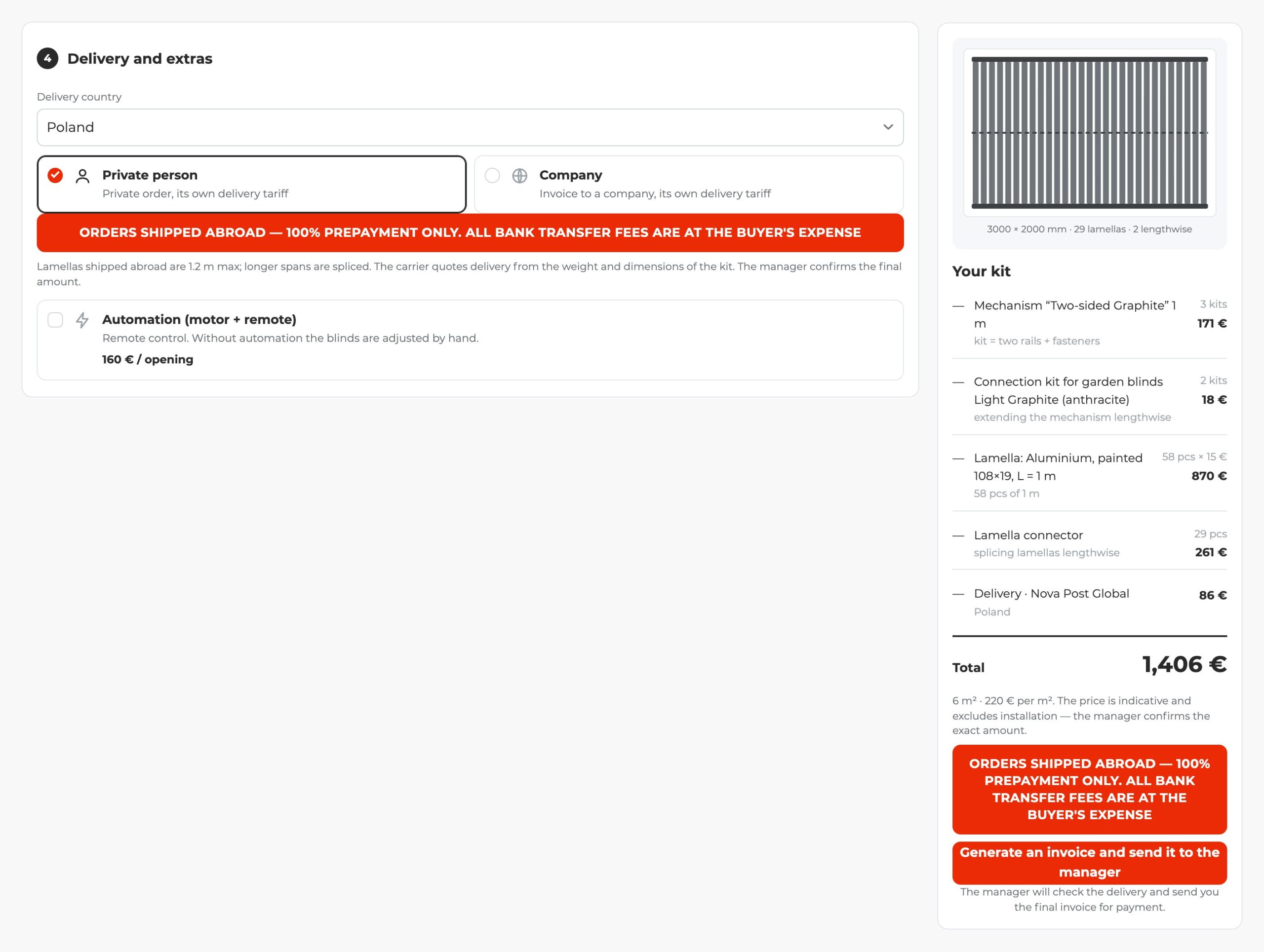Image resolution: width=1264 pixels, height=952 pixels.
Task: Click the 'Your kit' heading
Action: (x=981, y=271)
